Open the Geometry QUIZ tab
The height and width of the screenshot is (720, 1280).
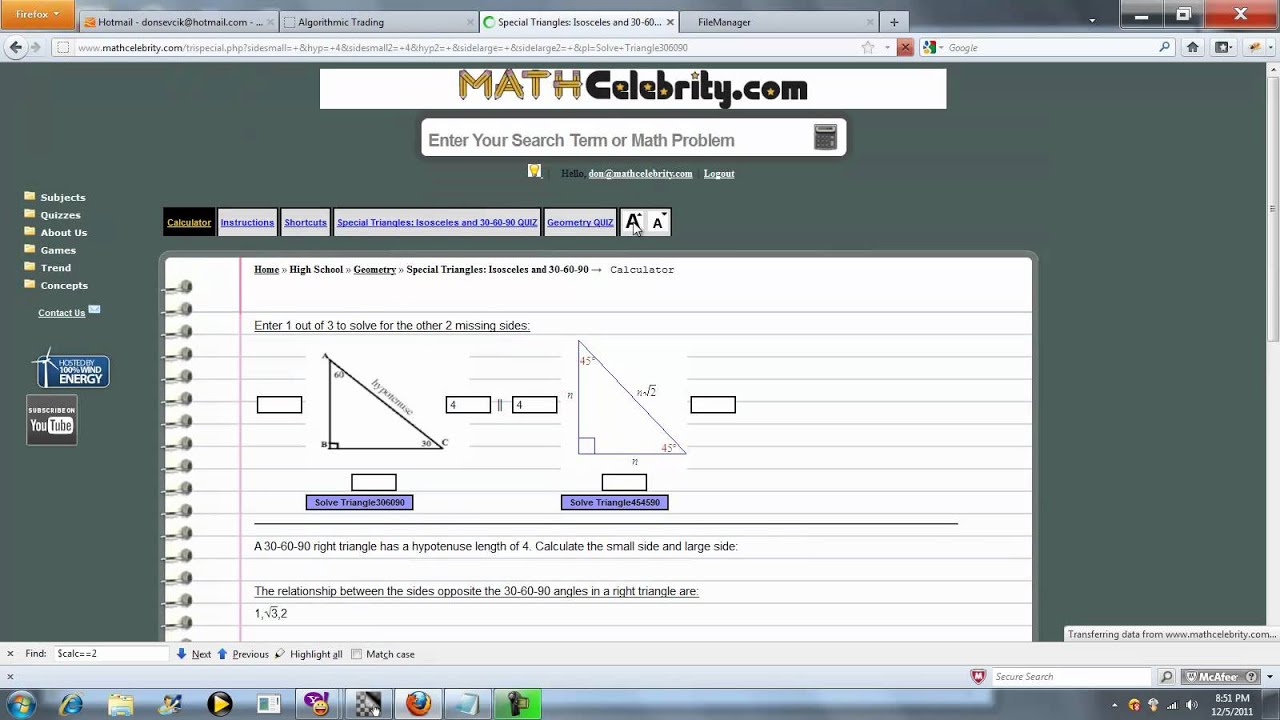tap(580, 222)
